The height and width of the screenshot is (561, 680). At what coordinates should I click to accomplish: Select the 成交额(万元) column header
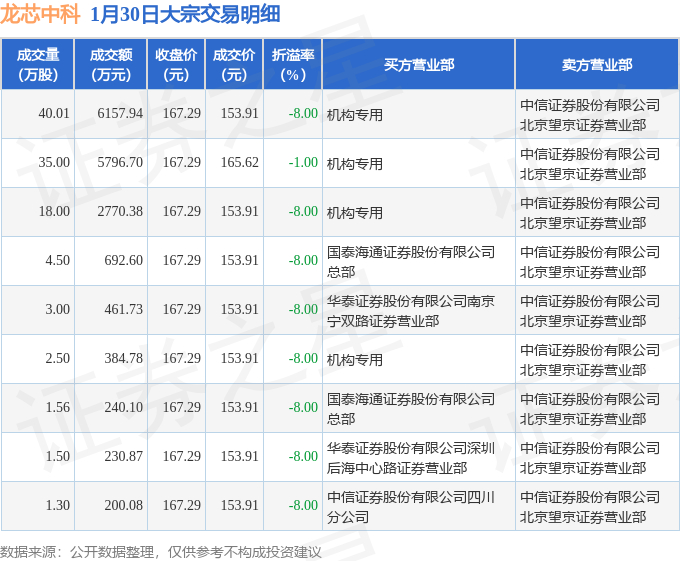coord(111,65)
